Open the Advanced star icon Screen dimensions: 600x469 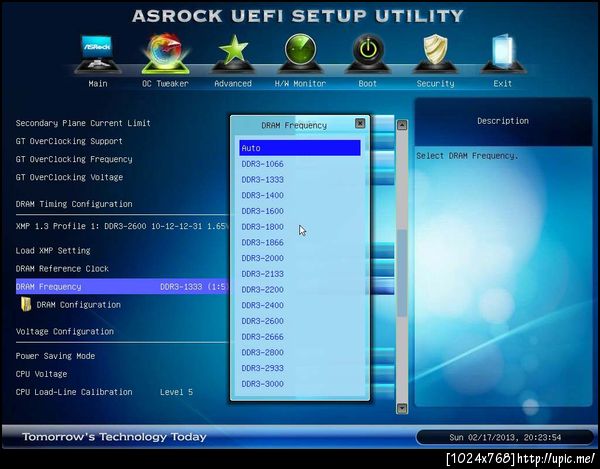coord(233,53)
